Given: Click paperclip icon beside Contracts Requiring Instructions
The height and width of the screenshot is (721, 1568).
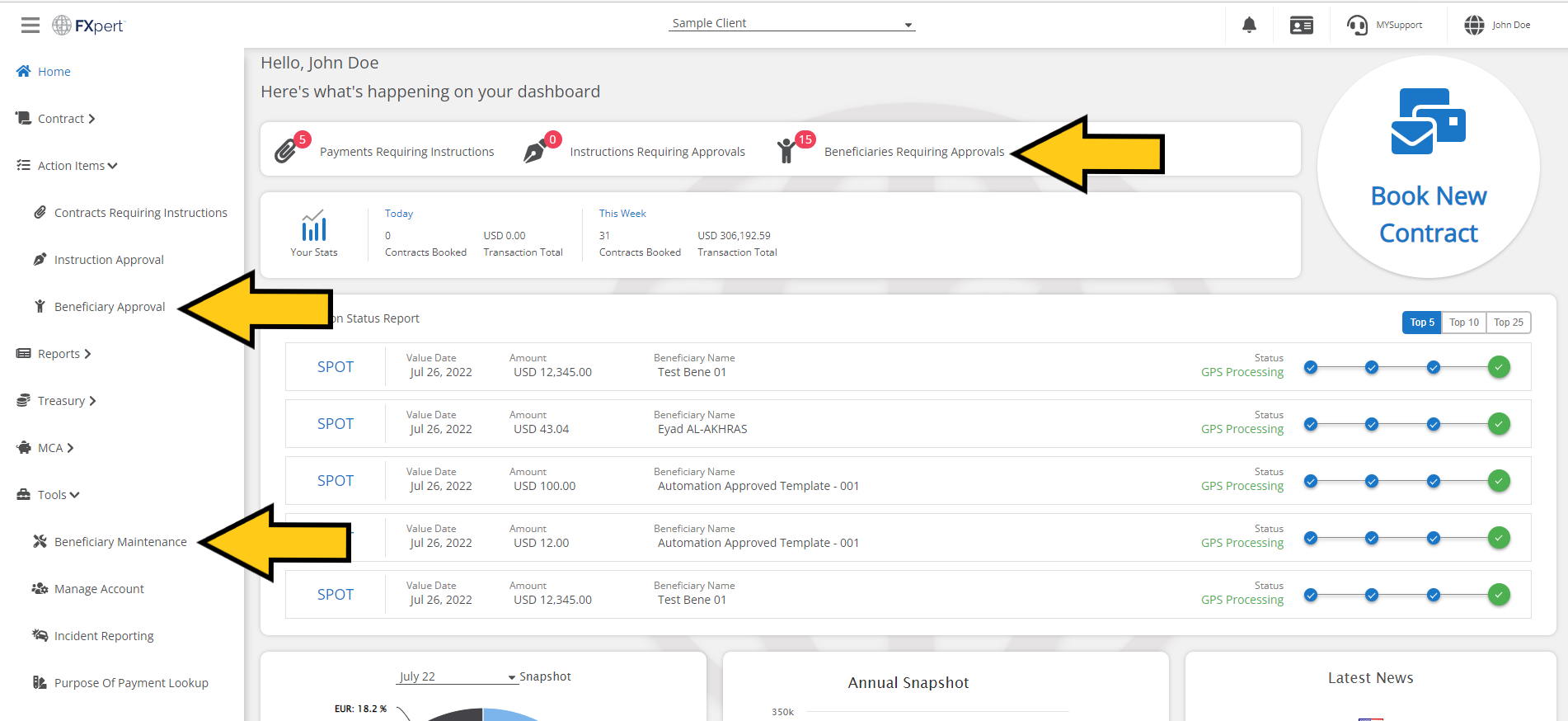Looking at the screenshot, I should 40,212.
